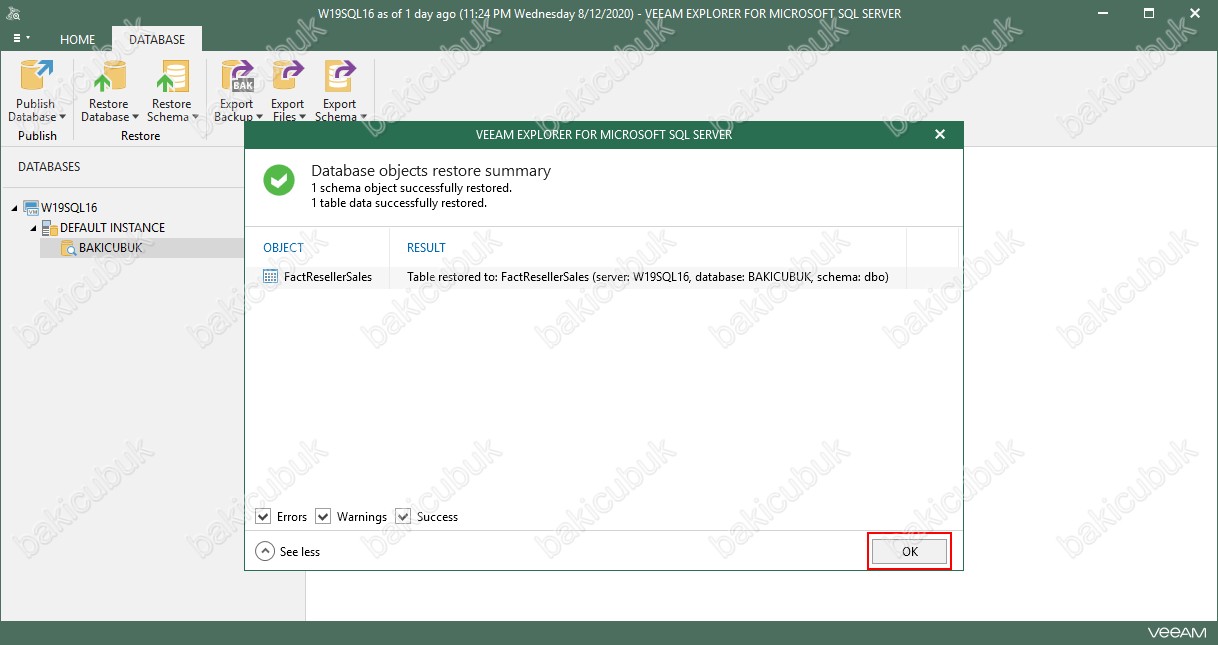
Task: Maximize the Veeam Explorer main window
Action: click(x=1149, y=14)
